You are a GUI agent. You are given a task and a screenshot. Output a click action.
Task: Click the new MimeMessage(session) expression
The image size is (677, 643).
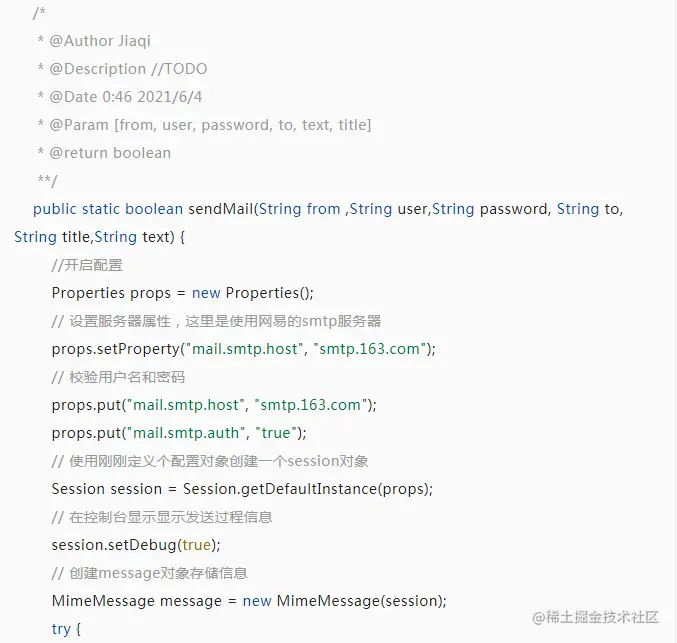click(x=345, y=601)
